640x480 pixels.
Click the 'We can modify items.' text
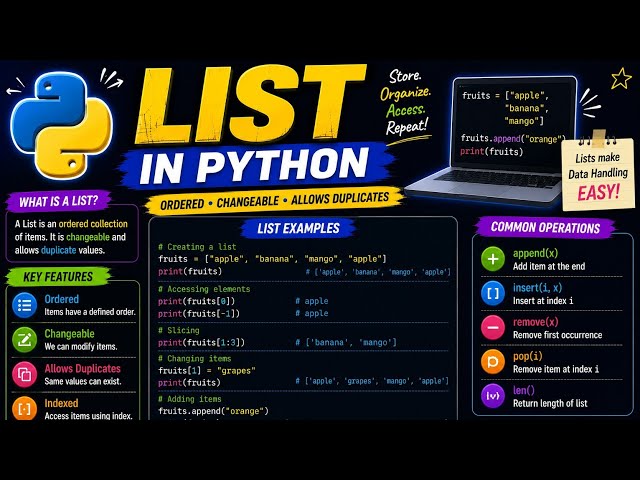coord(81,347)
